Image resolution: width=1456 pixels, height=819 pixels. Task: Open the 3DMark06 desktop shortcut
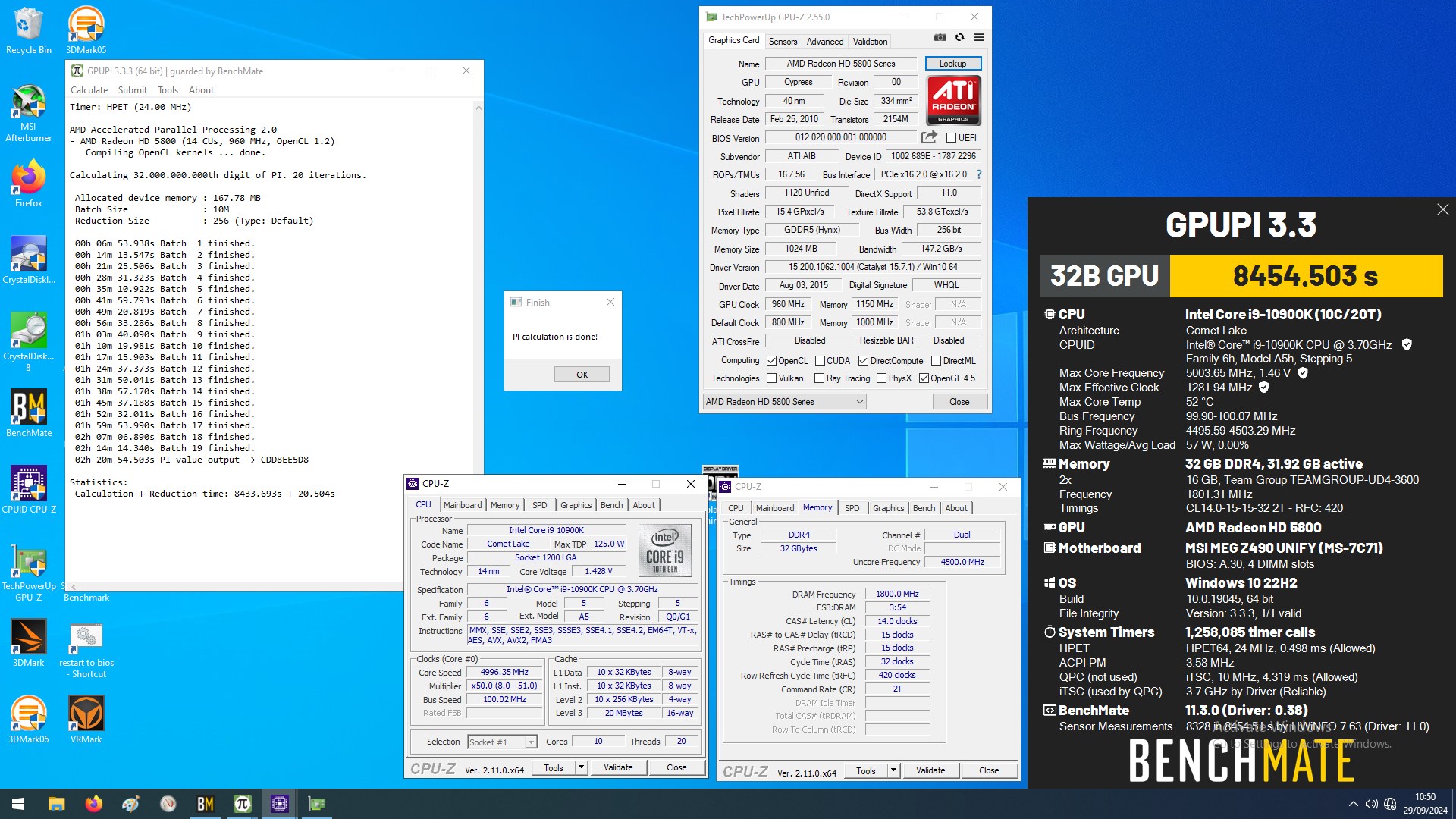click(28, 719)
